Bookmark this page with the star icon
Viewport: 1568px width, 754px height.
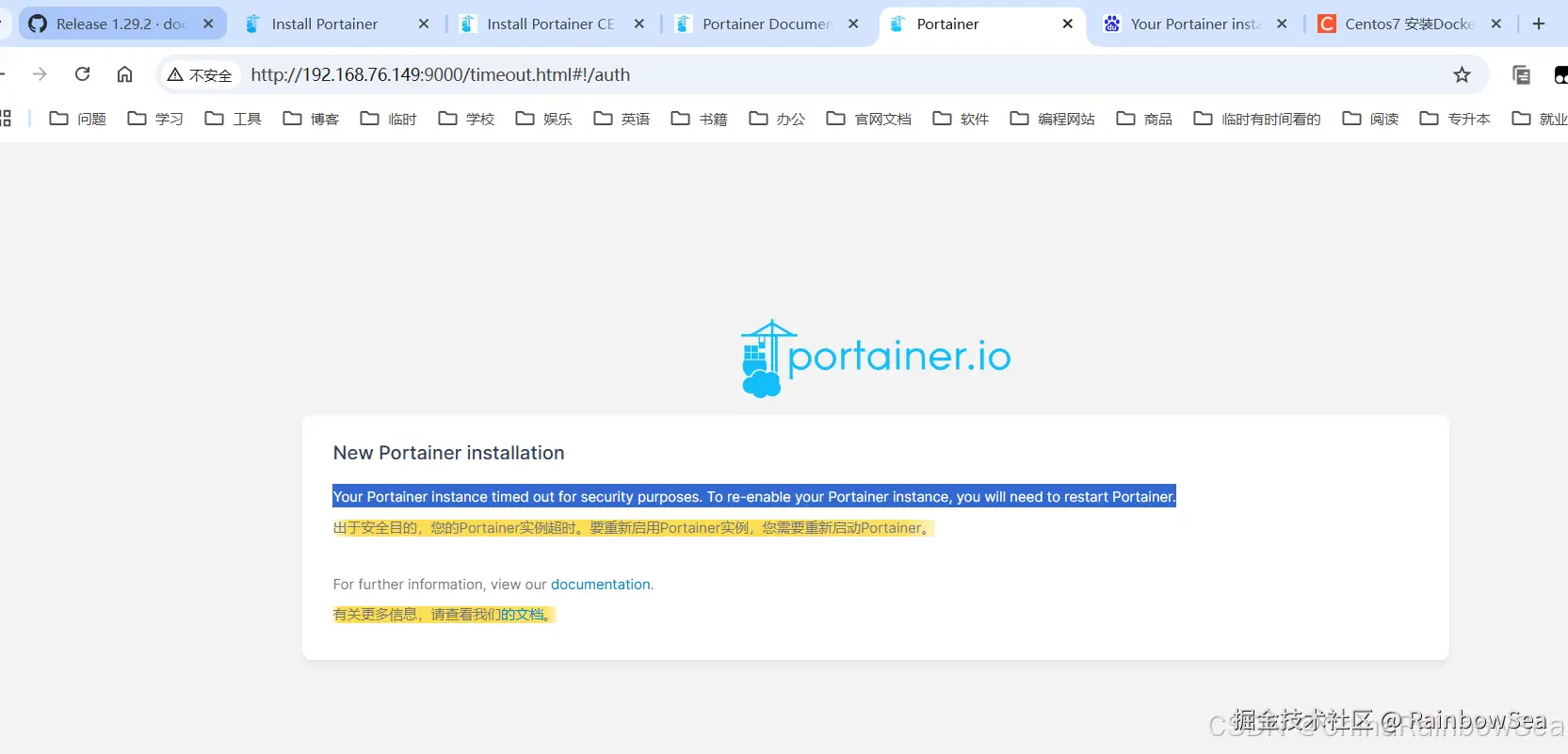pyautogui.click(x=1462, y=74)
